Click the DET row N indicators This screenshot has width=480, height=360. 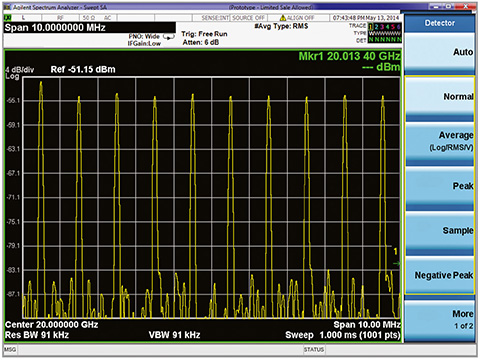(x=384, y=40)
